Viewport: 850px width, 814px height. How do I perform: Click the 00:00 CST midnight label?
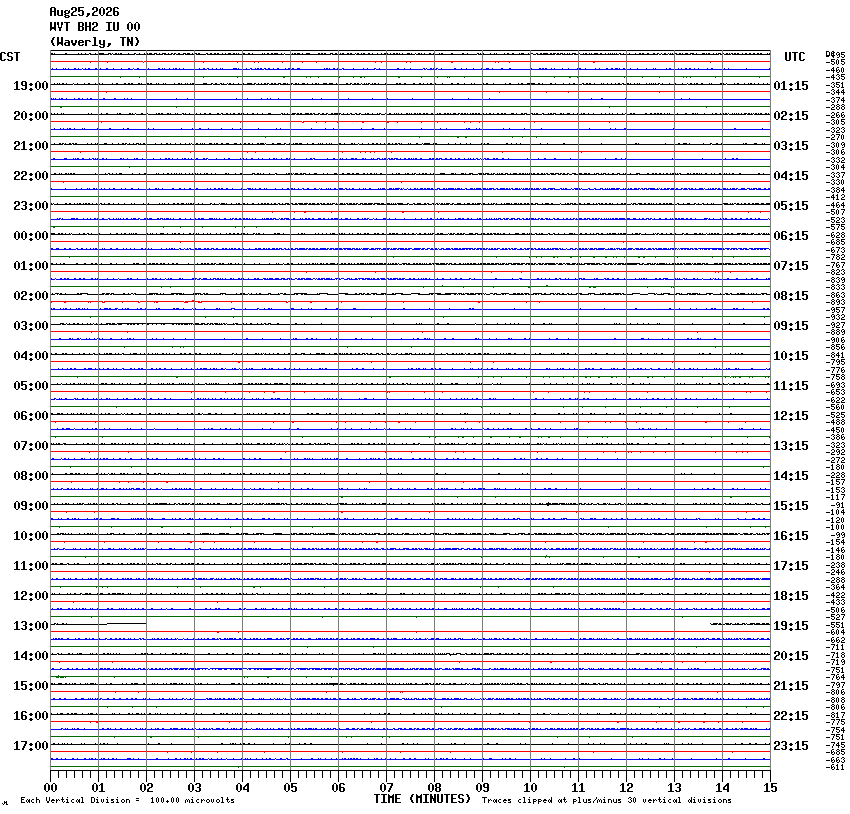click(31, 236)
